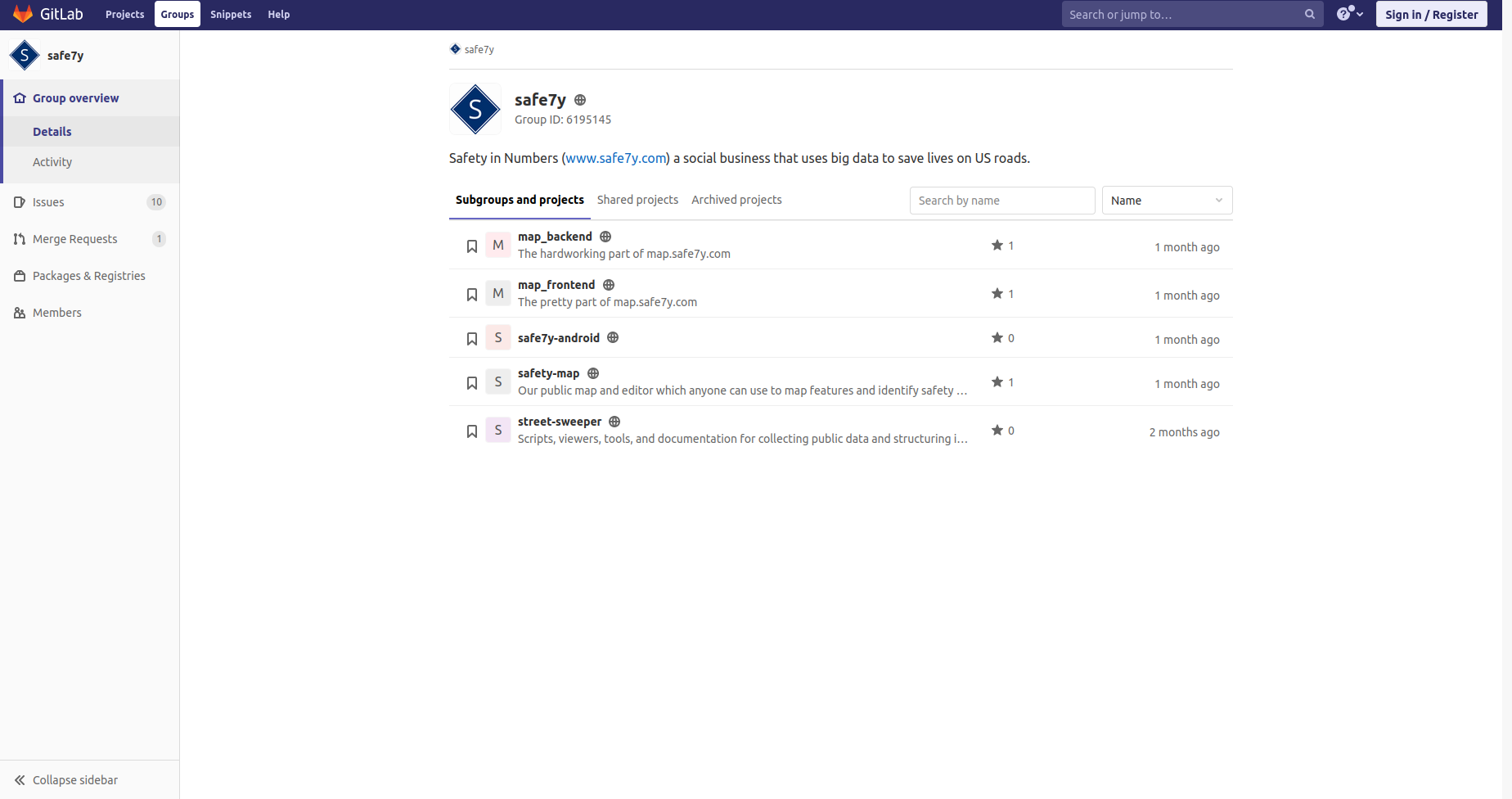Click Sign in / Register button
1512x799 pixels.
[x=1431, y=14]
